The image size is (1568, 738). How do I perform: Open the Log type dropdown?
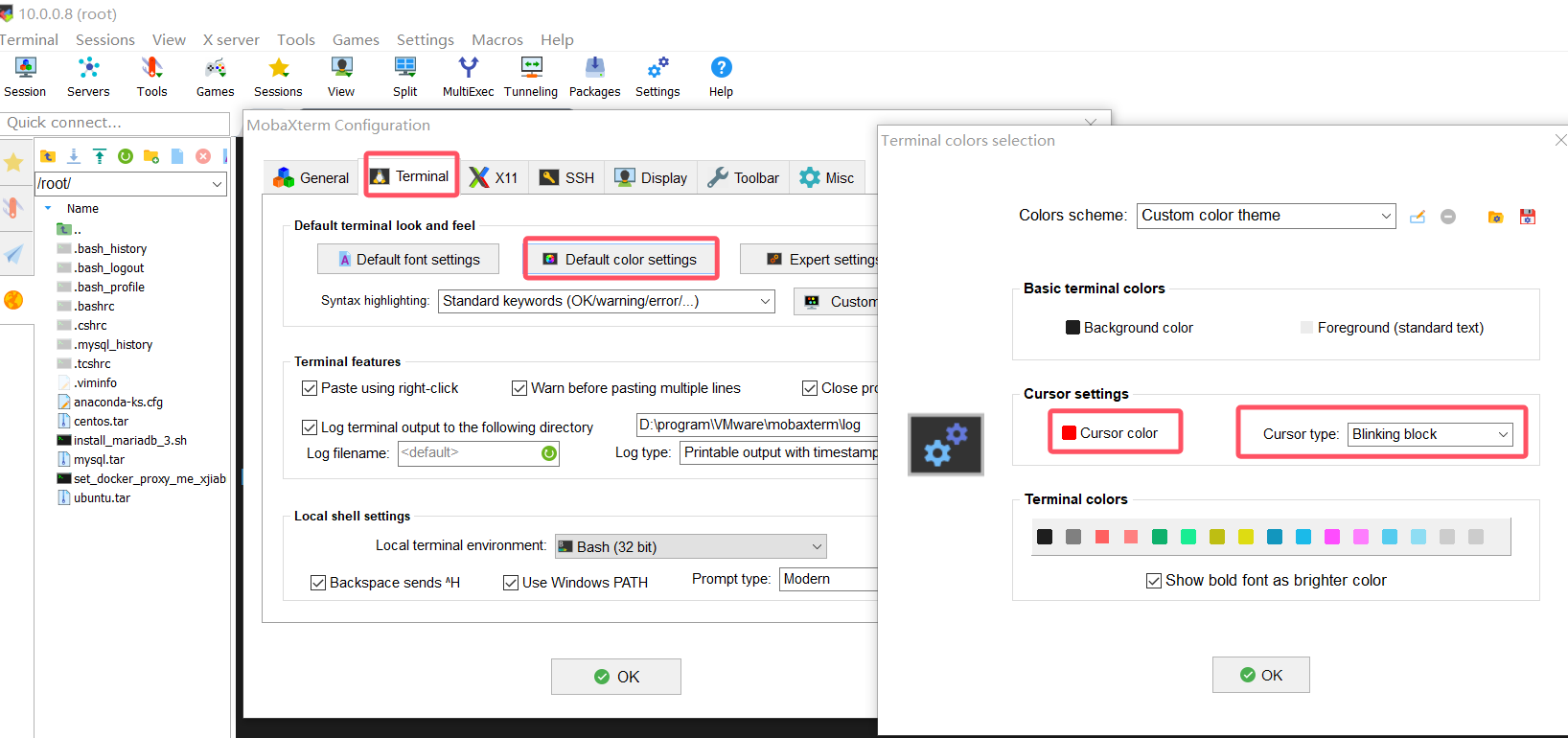coord(778,452)
